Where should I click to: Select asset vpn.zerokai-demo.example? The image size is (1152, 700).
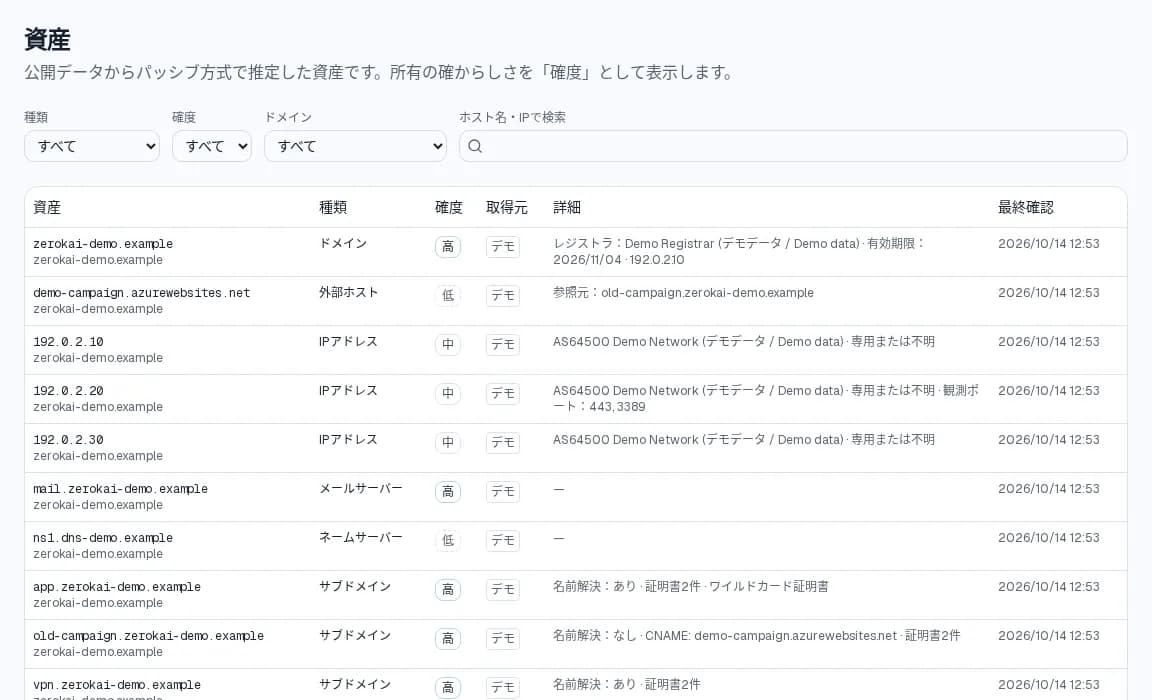point(117,685)
